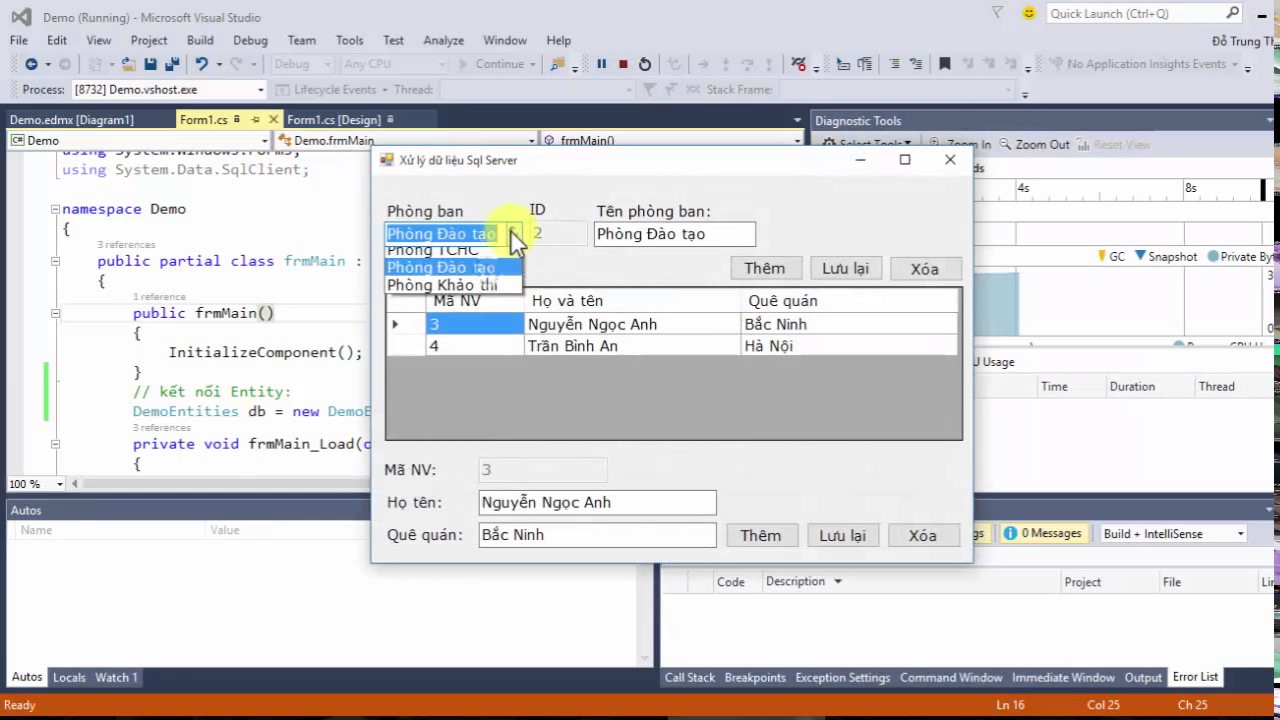Open the Build + IntelliSense dropdown
Image resolution: width=1280 pixels, height=720 pixels.
(1173, 534)
